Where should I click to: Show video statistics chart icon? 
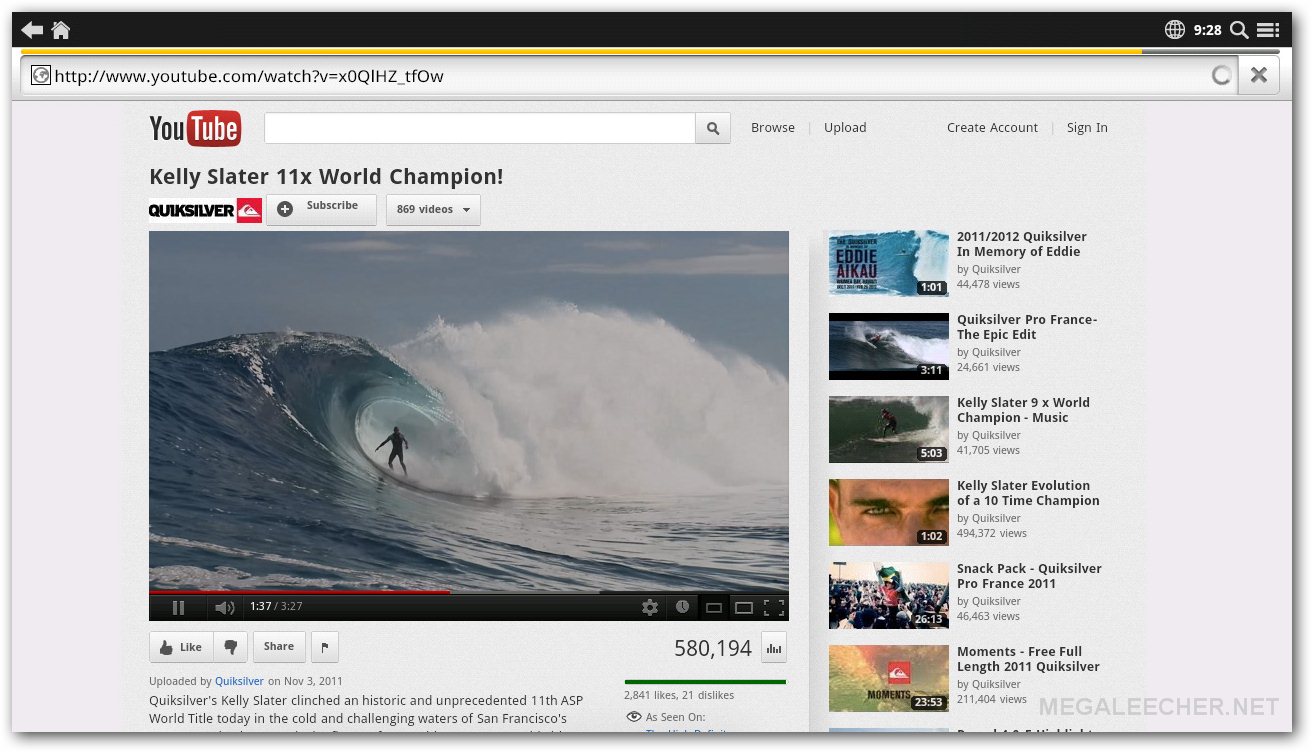774,648
